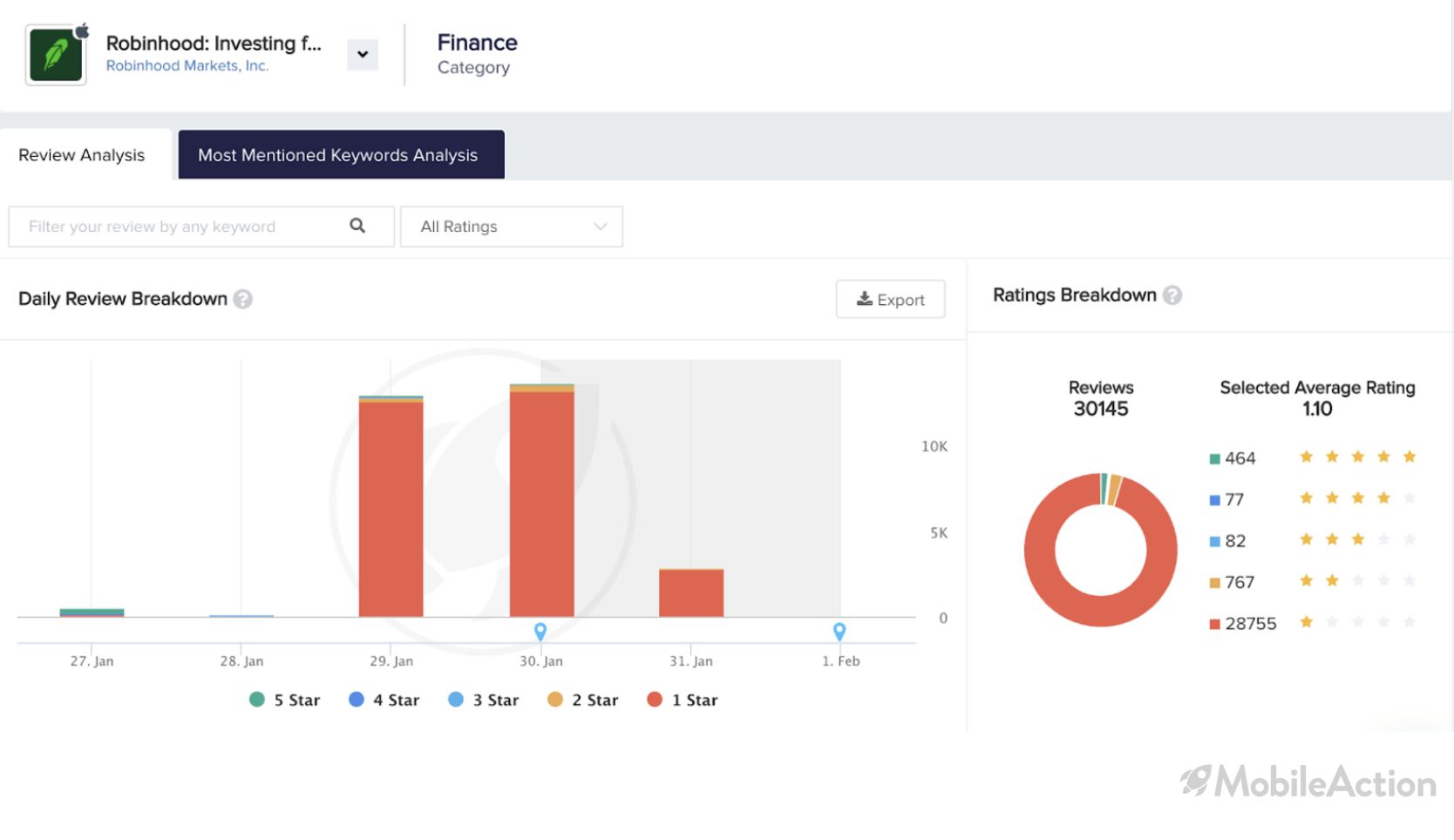Click the search magnifier icon
This screenshot has width=1454, height=840.
click(357, 226)
